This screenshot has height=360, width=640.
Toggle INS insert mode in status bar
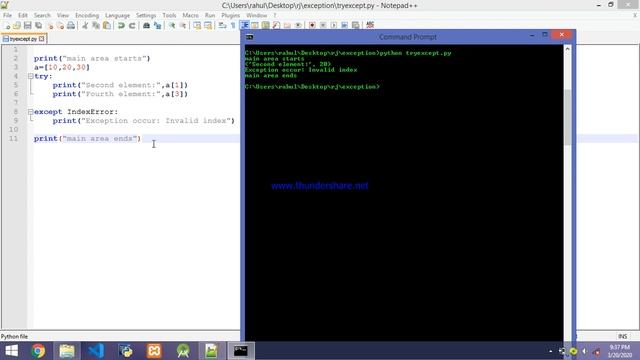point(622,336)
